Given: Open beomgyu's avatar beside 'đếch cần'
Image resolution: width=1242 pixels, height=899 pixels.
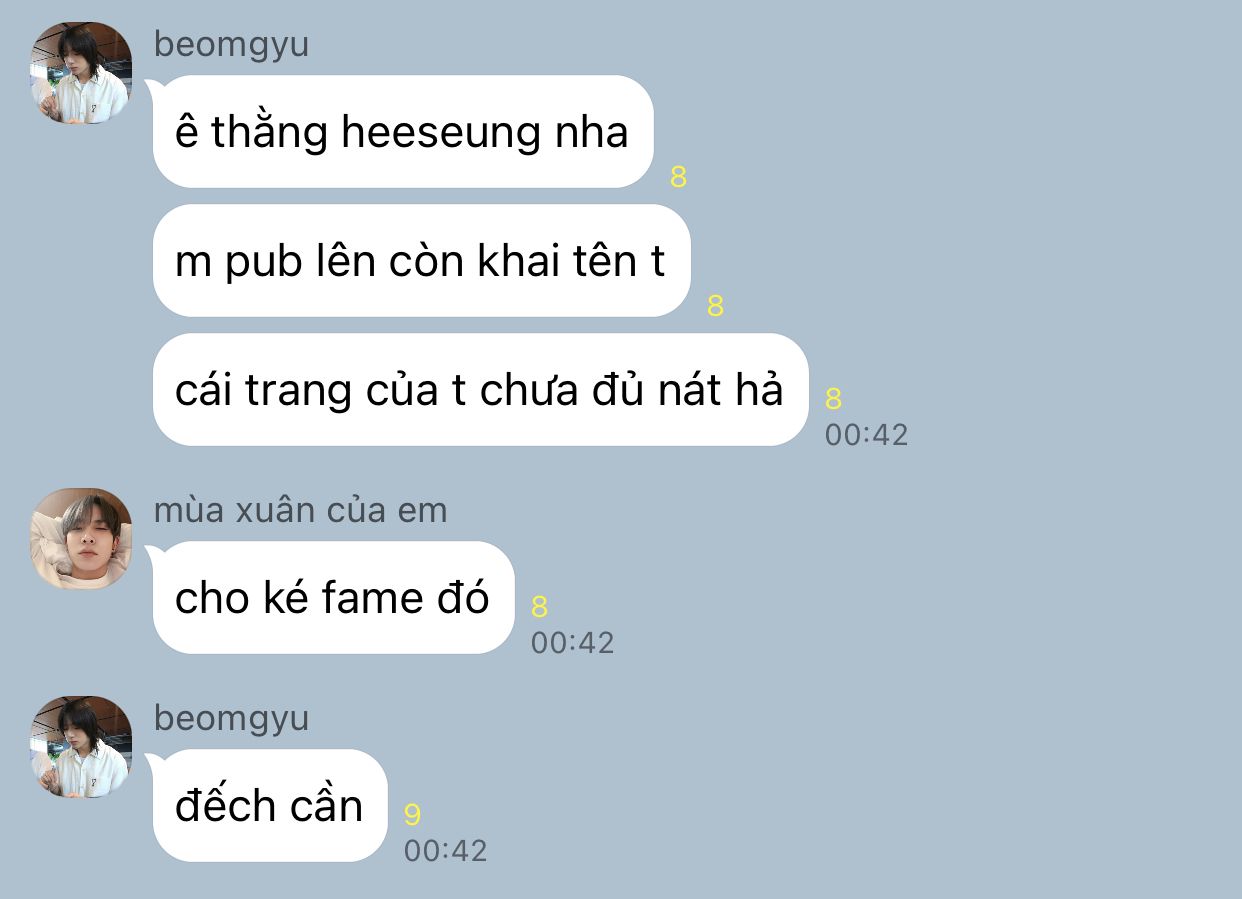Looking at the screenshot, I should coord(82,747).
